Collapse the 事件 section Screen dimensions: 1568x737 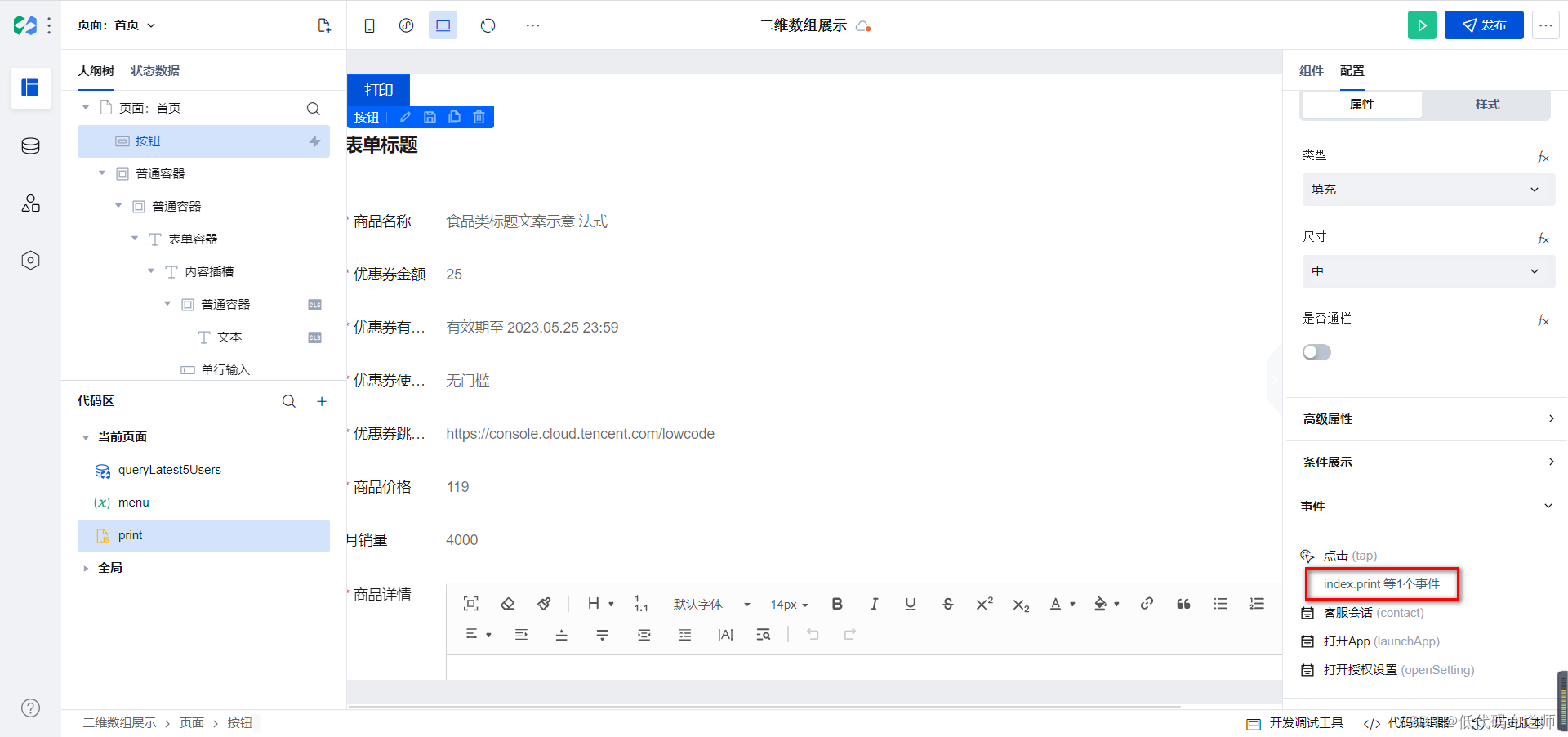point(1428,507)
